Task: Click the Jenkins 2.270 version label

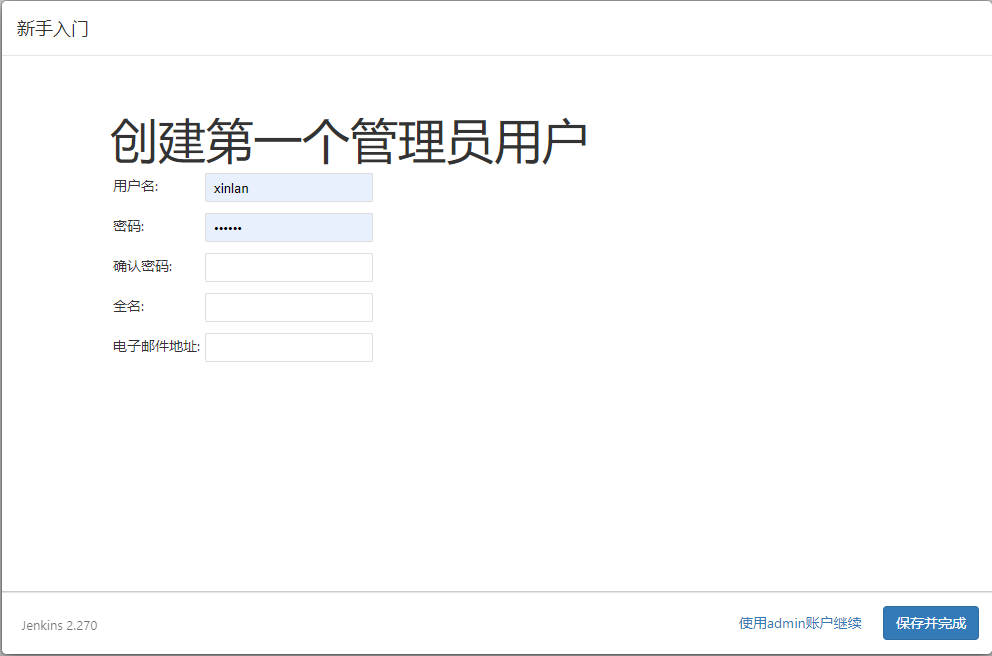Action: pos(57,625)
